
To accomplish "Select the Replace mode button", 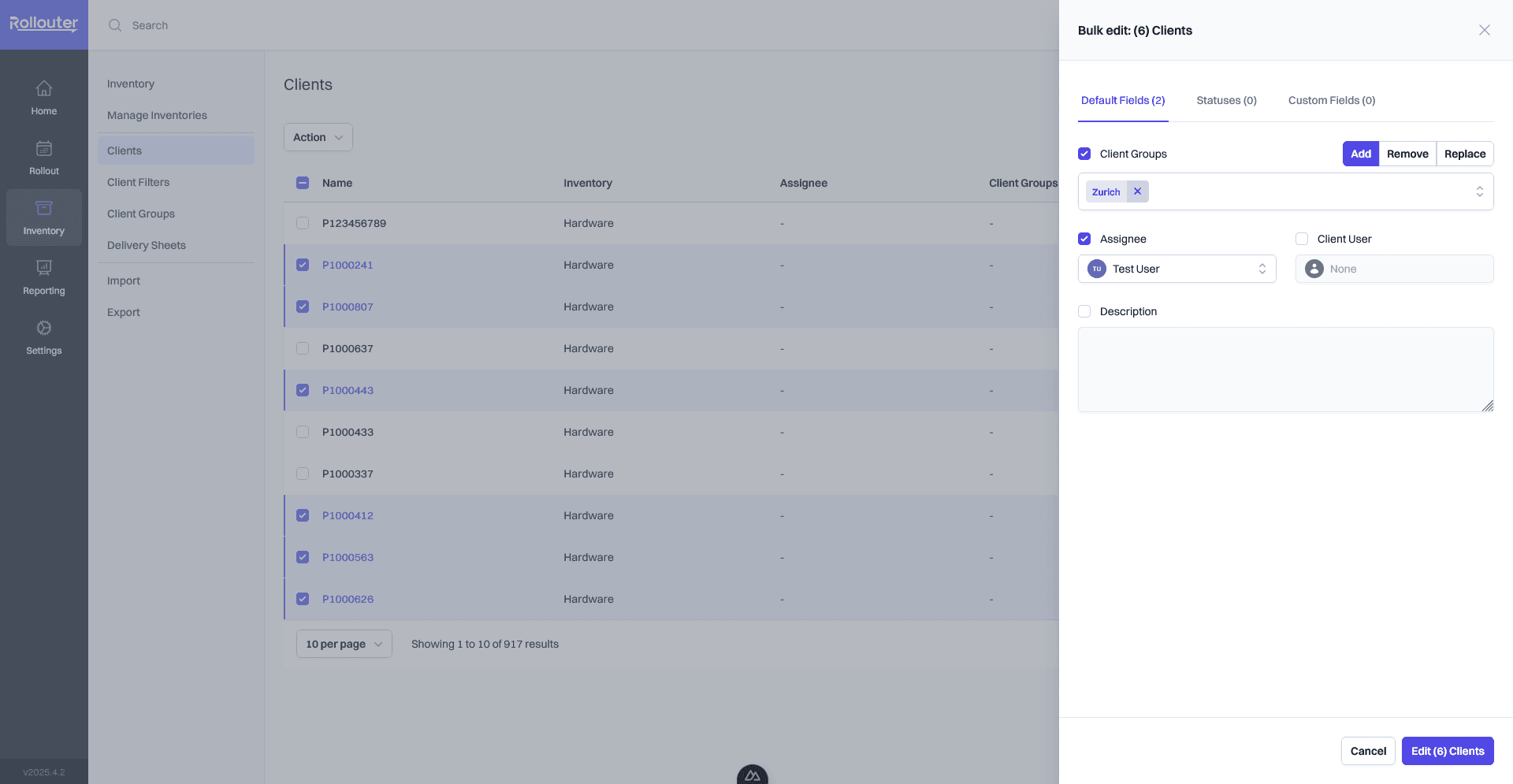I will point(1465,154).
